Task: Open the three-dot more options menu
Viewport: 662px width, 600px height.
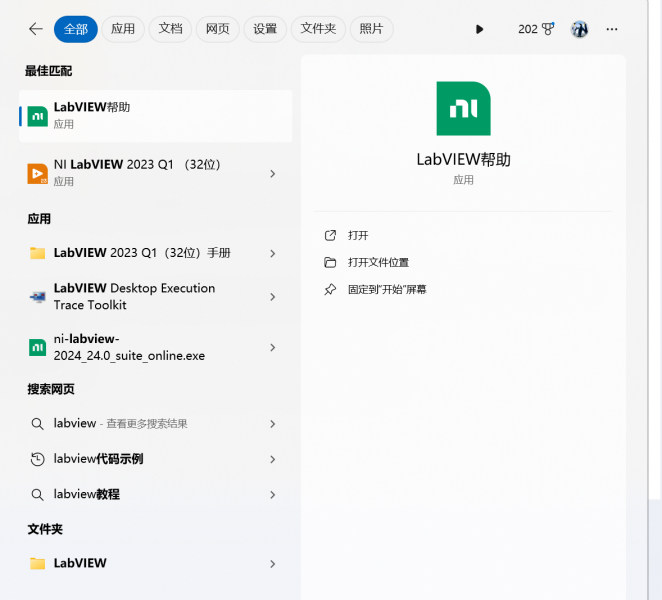Action: pyautogui.click(x=612, y=29)
